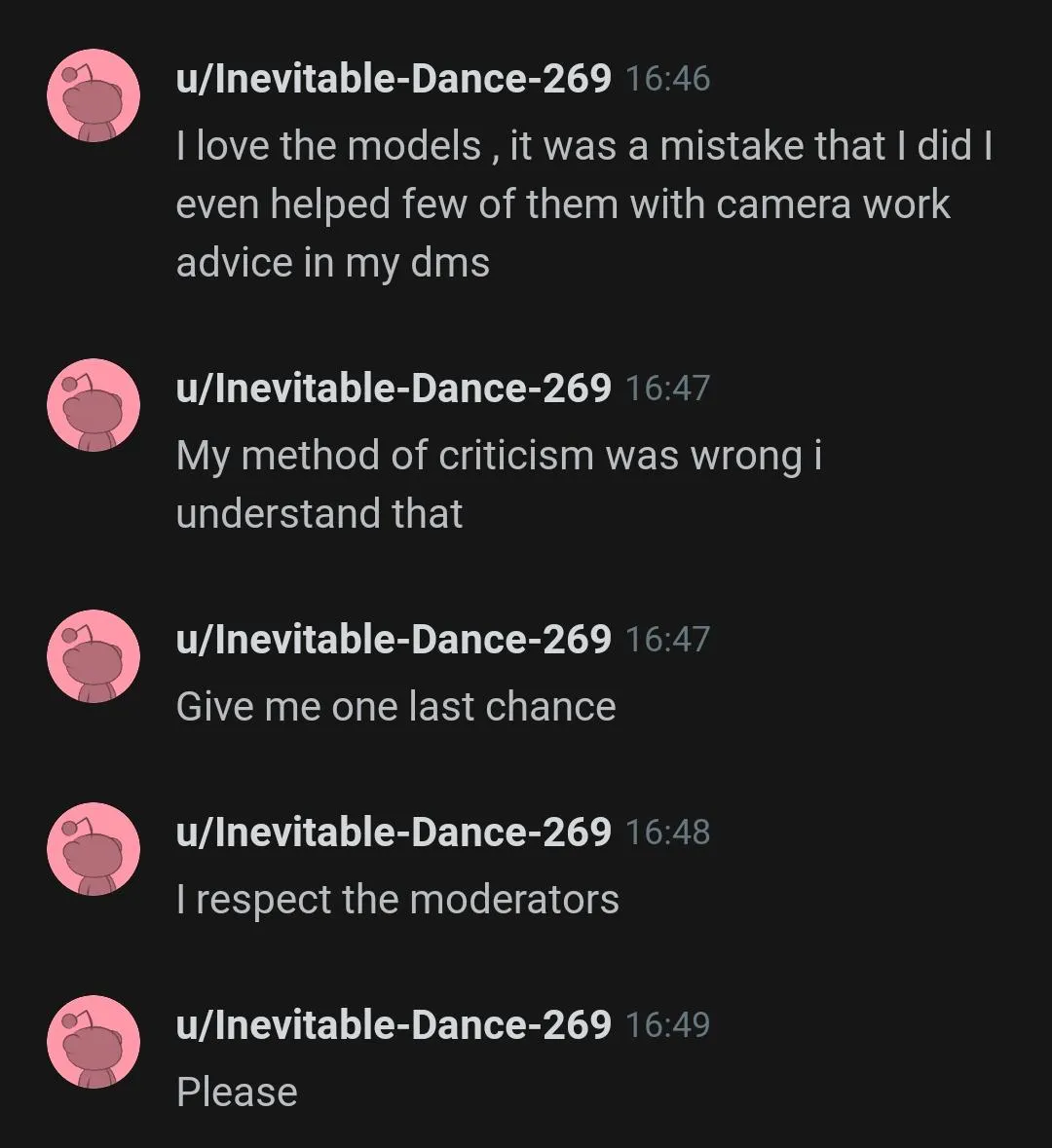Click the 16:48 timestamp
This screenshot has height=1148, width=1052.
pos(667,833)
